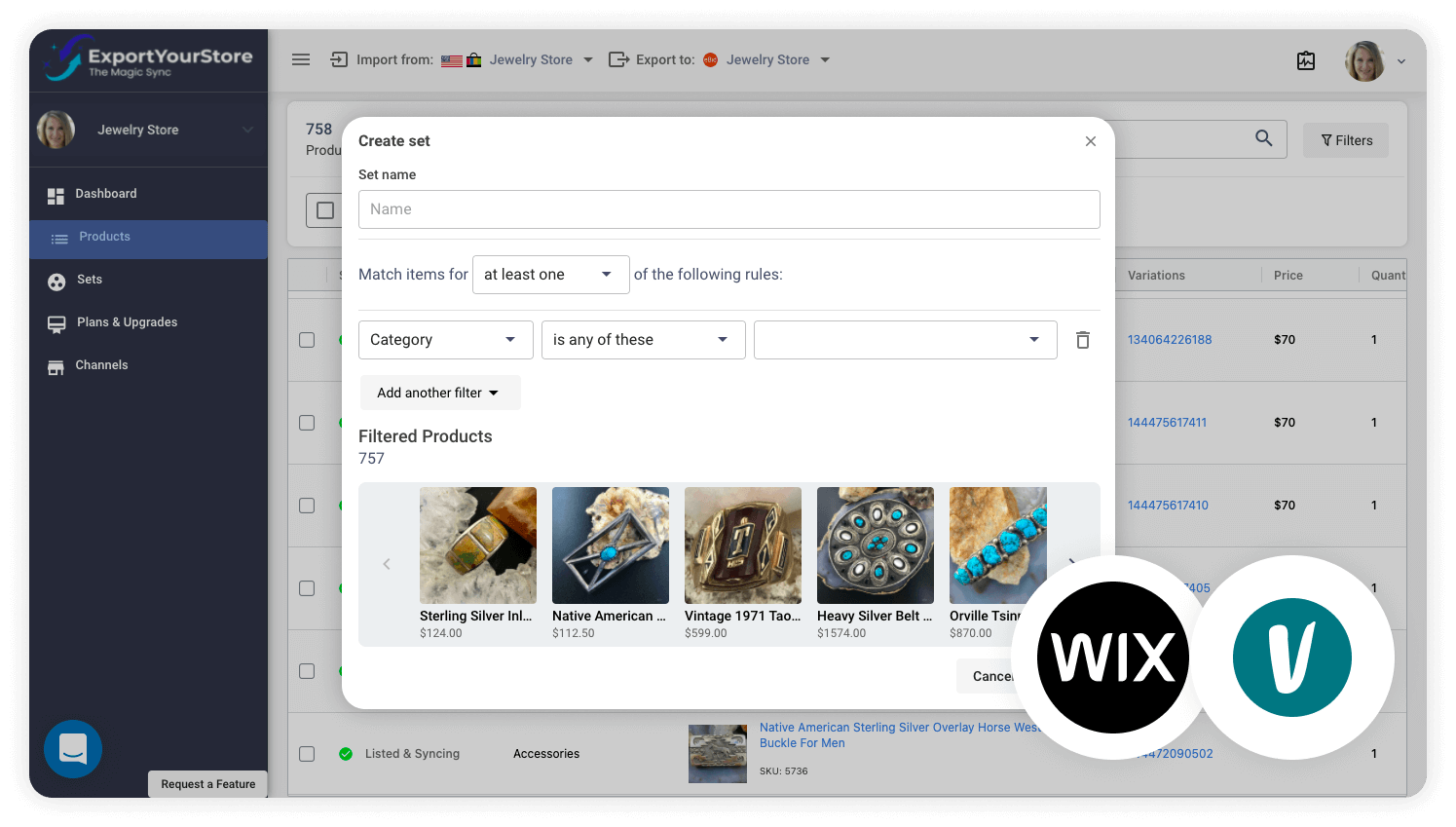Delete the Category filter rule with trash icon

click(x=1082, y=339)
